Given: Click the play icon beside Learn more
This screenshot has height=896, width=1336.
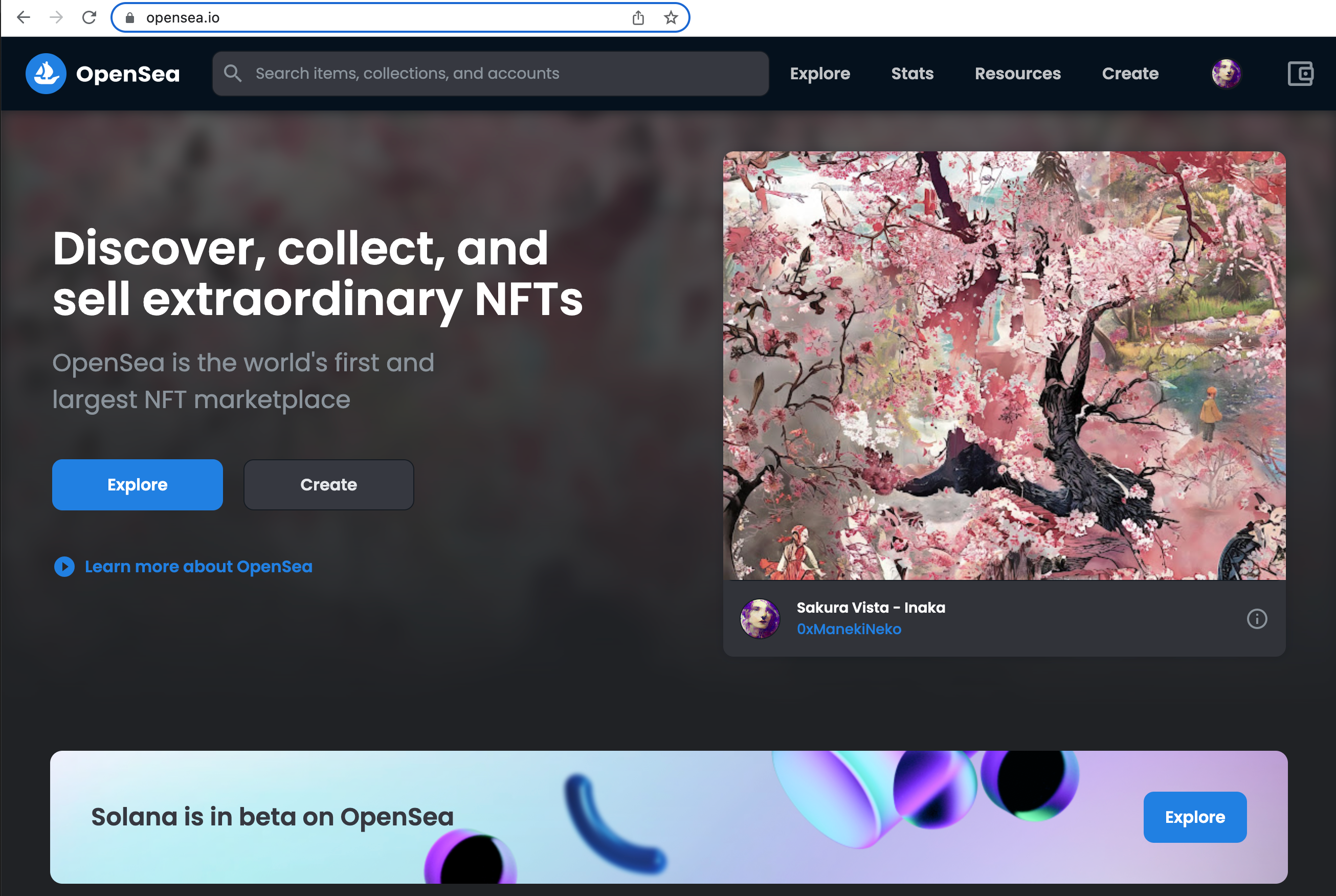Looking at the screenshot, I should (64, 566).
